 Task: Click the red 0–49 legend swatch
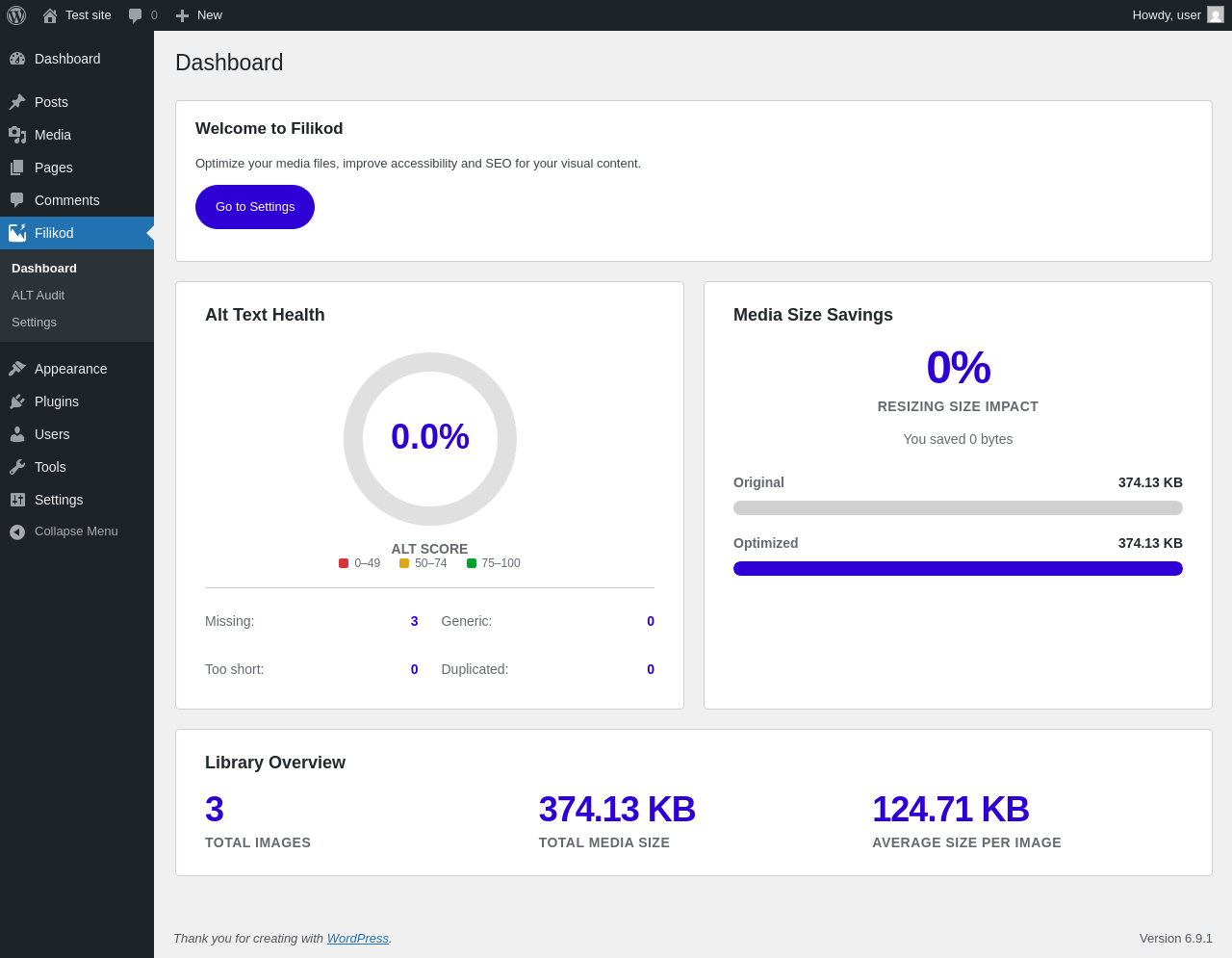(x=344, y=563)
